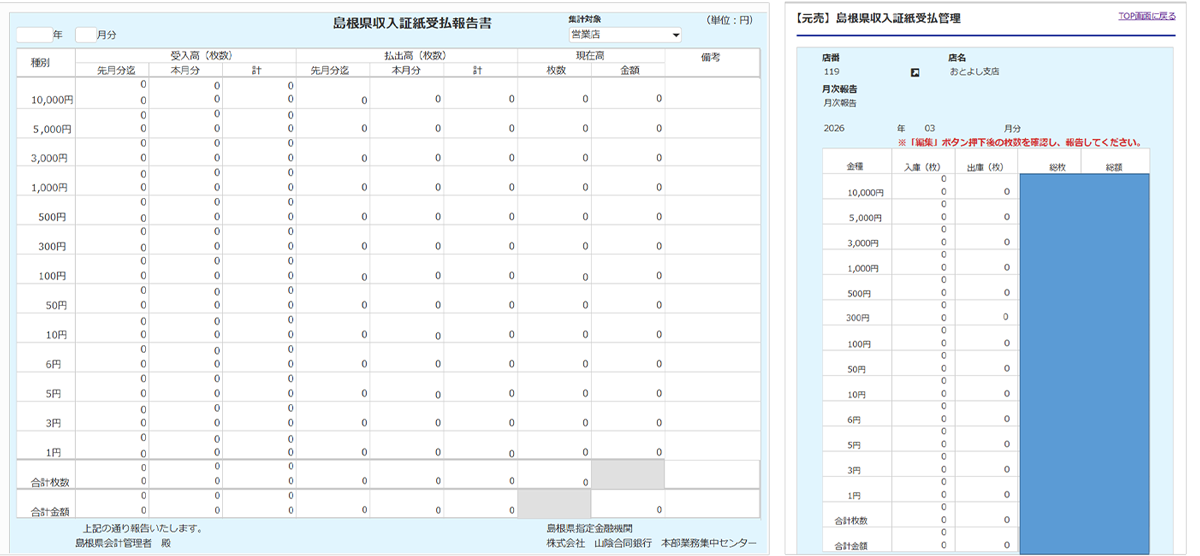Screen dimensions: 1200x556
Task: Click the 総額 column header
Action: point(1115,167)
